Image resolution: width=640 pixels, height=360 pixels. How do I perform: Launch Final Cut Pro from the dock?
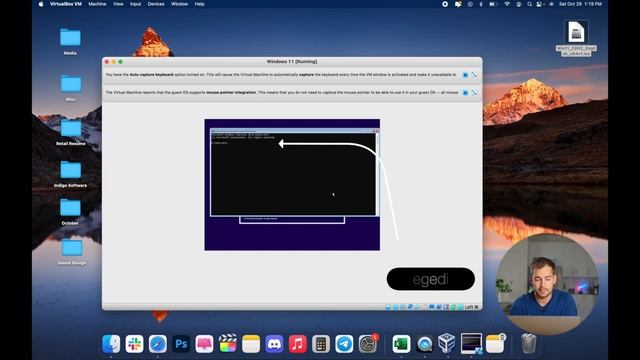pyautogui.click(x=227, y=344)
